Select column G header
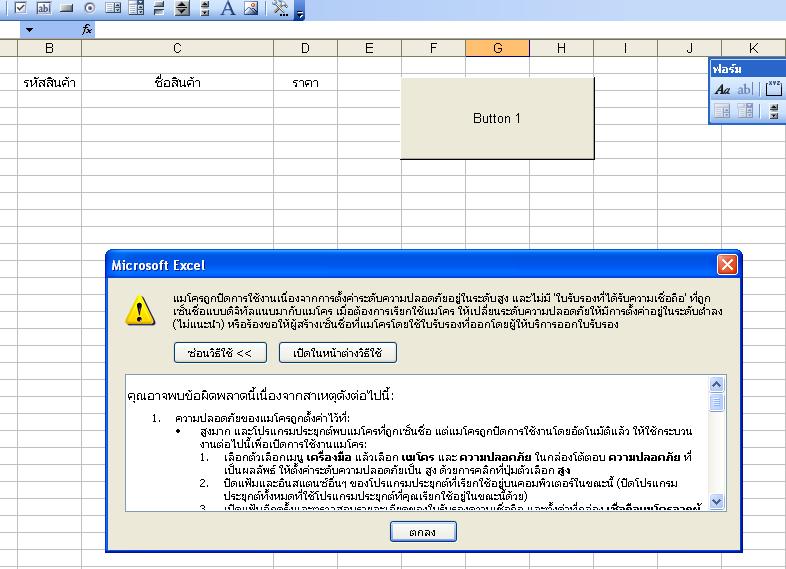Screen dimensions: 786x569 tap(497, 48)
